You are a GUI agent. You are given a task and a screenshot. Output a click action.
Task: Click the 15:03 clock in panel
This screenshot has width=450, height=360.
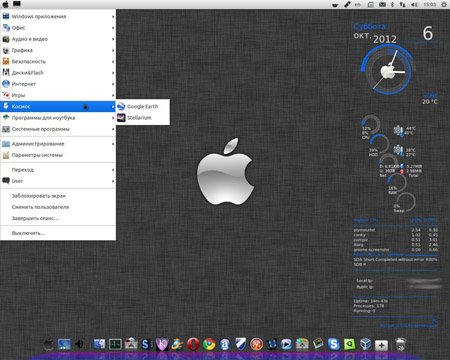pyautogui.click(x=429, y=5)
